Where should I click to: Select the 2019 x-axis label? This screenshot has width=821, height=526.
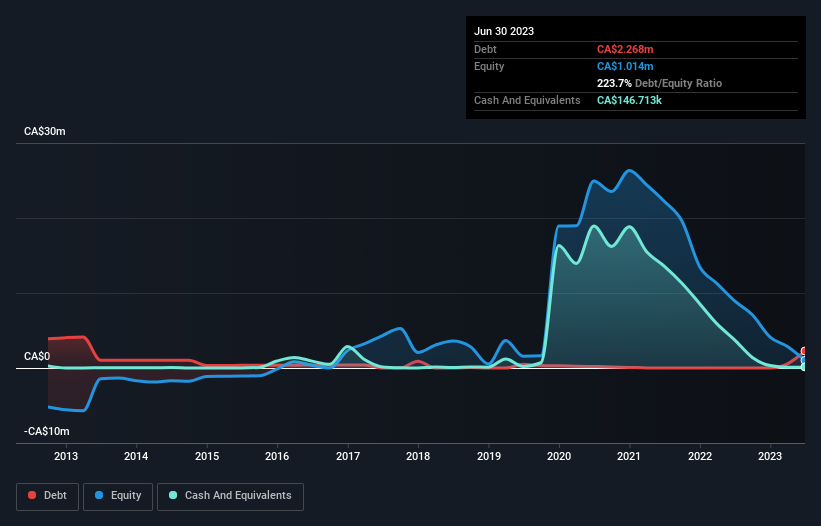coord(489,456)
